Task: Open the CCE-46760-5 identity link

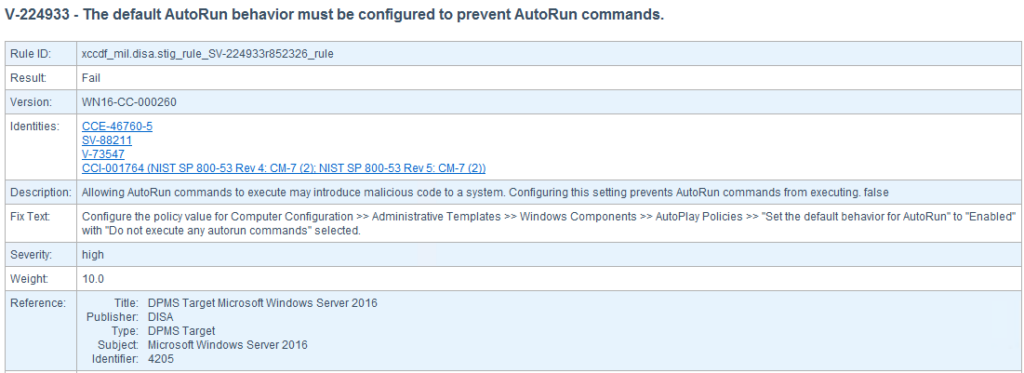Action: pyautogui.click(x=117, y=126)
